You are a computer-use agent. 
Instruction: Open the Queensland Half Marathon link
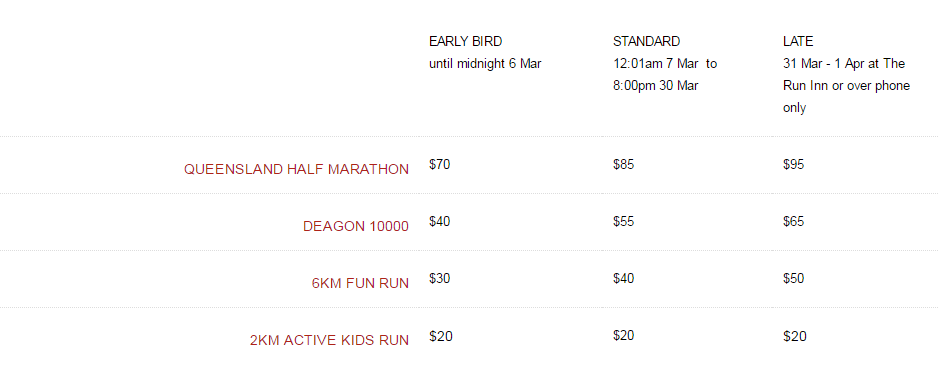pos(296,169)
